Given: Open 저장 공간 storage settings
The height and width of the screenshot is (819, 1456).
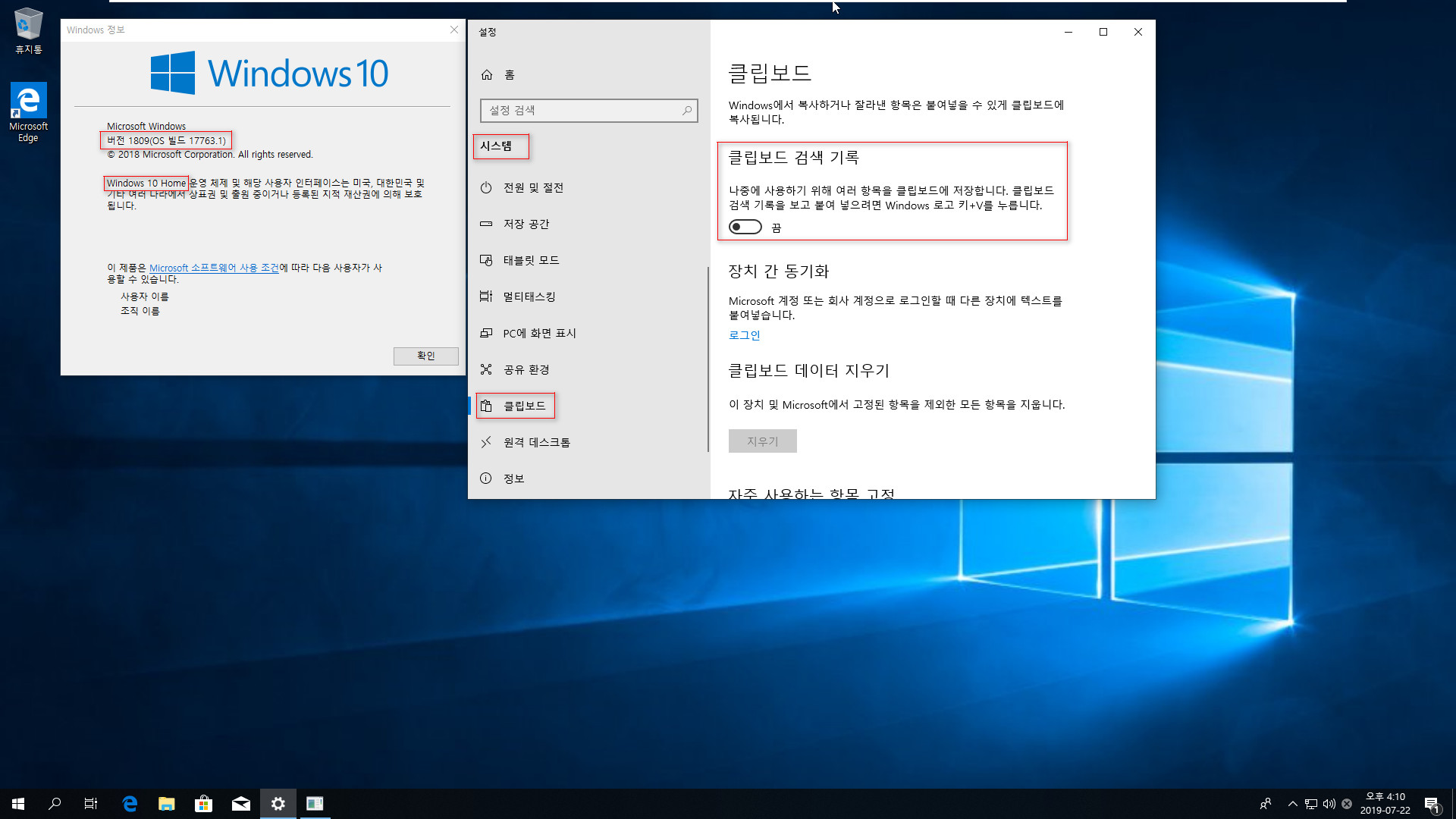Looking at the screenshot, I should point(588,224).
